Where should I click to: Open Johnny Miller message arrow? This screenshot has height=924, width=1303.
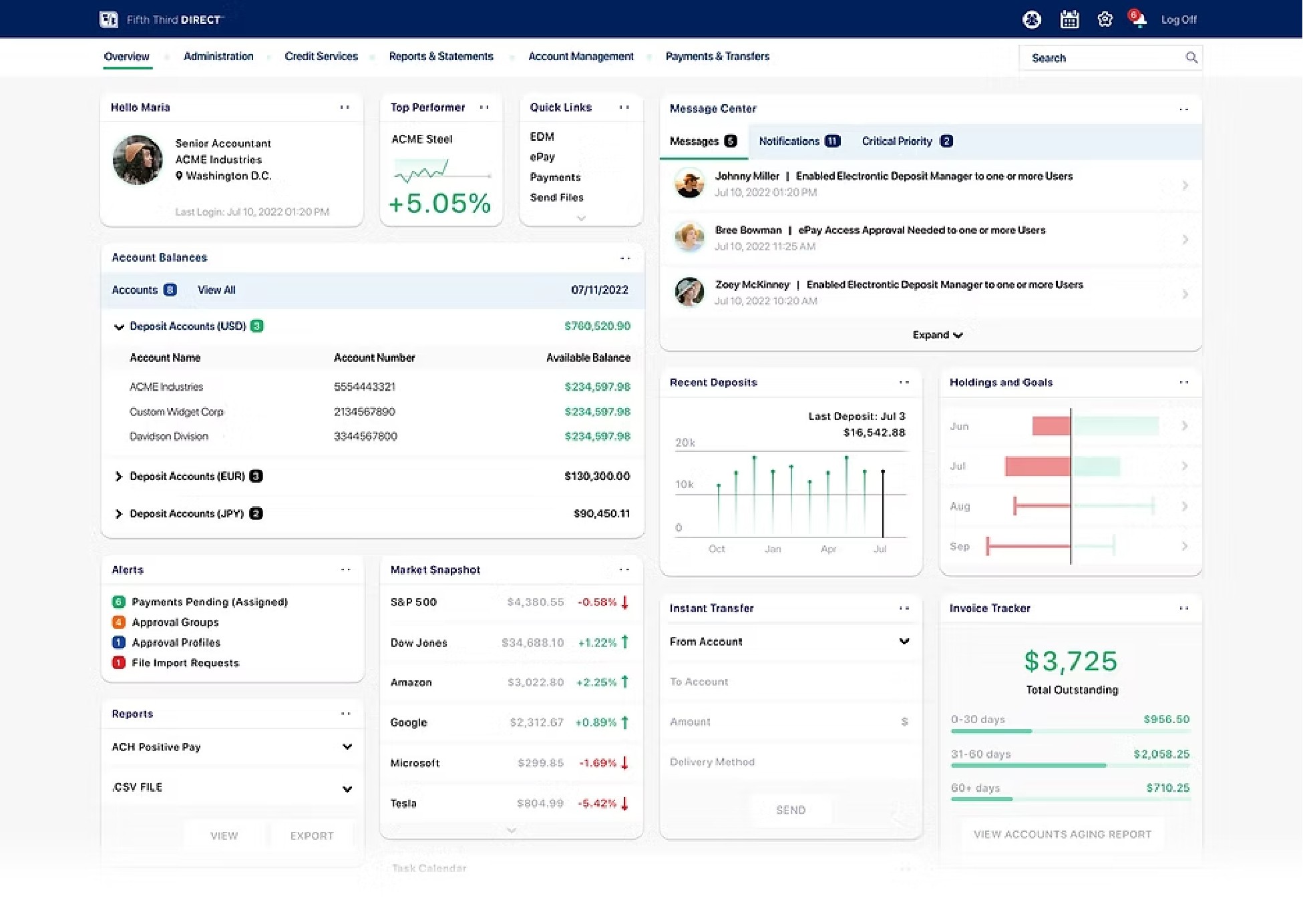[1185, 185]
